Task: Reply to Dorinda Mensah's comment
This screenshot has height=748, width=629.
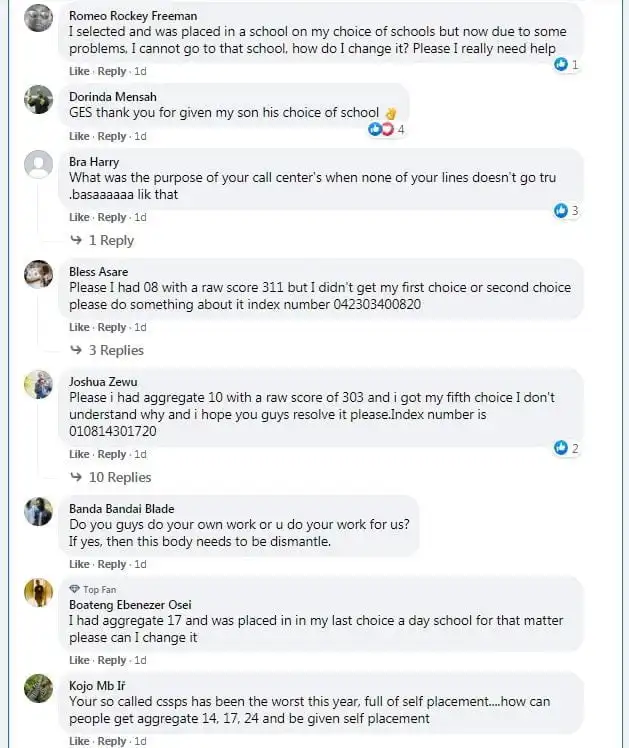Action: pos(112,136)
